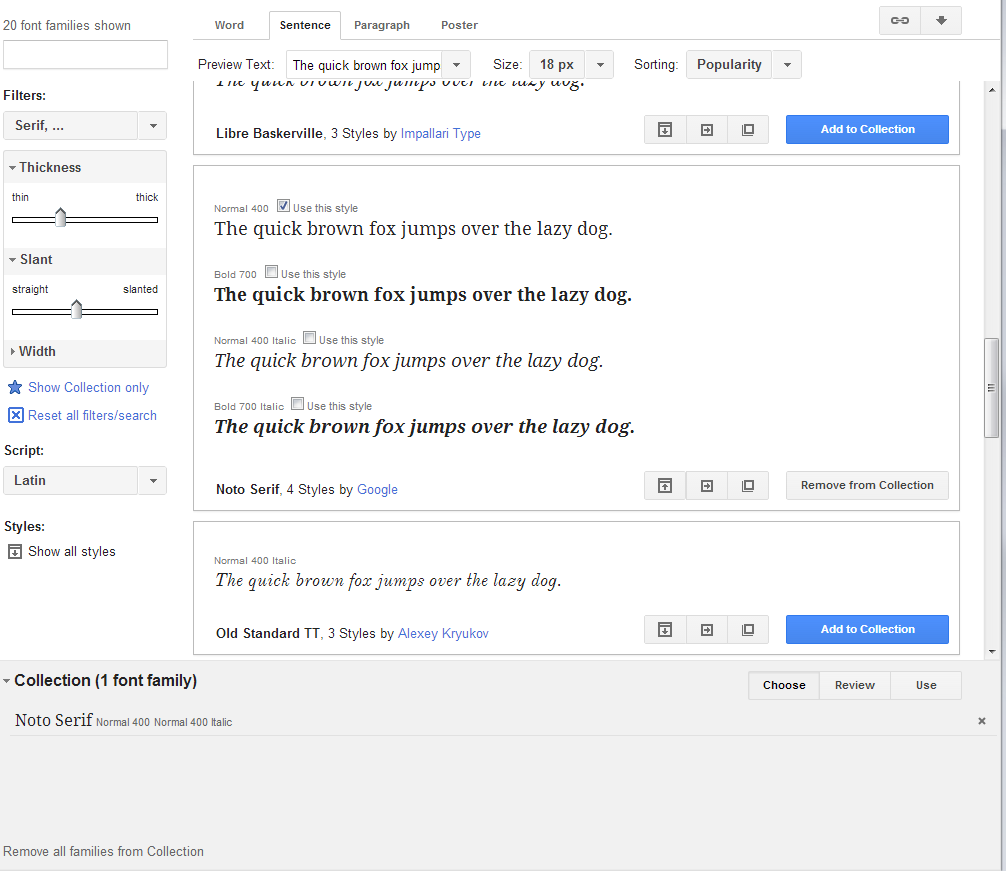The width and height of the screenshot is (1006, 871).
Task: Open quick-use page for Libre Baskerville
Action: [706, 129]
